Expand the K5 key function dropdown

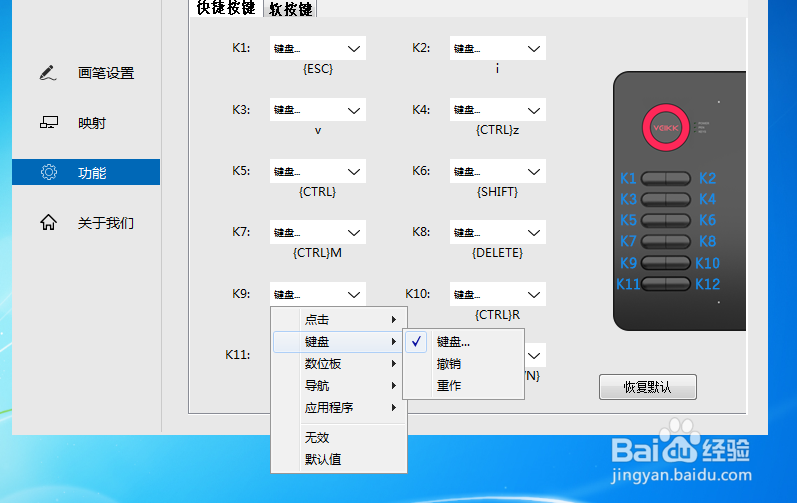pos(318,171)
